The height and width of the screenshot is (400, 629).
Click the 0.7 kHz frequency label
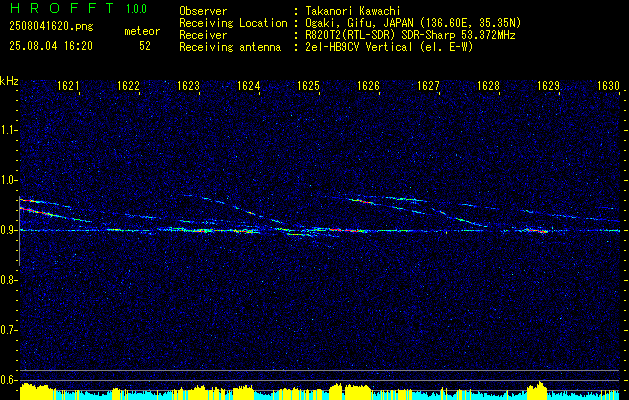[x=9, y=330]
